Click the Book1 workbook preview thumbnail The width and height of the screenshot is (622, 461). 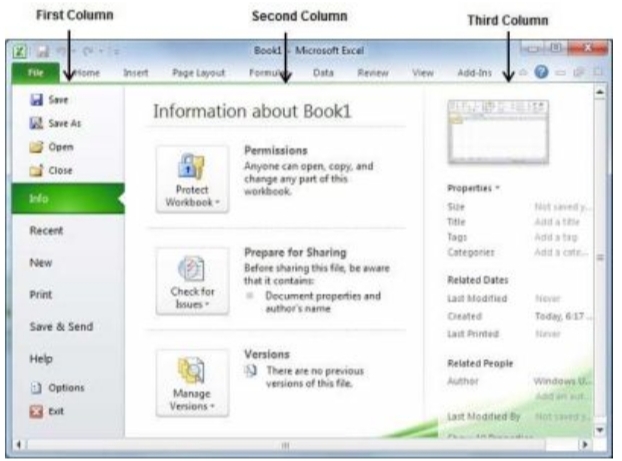click(498, 132)
